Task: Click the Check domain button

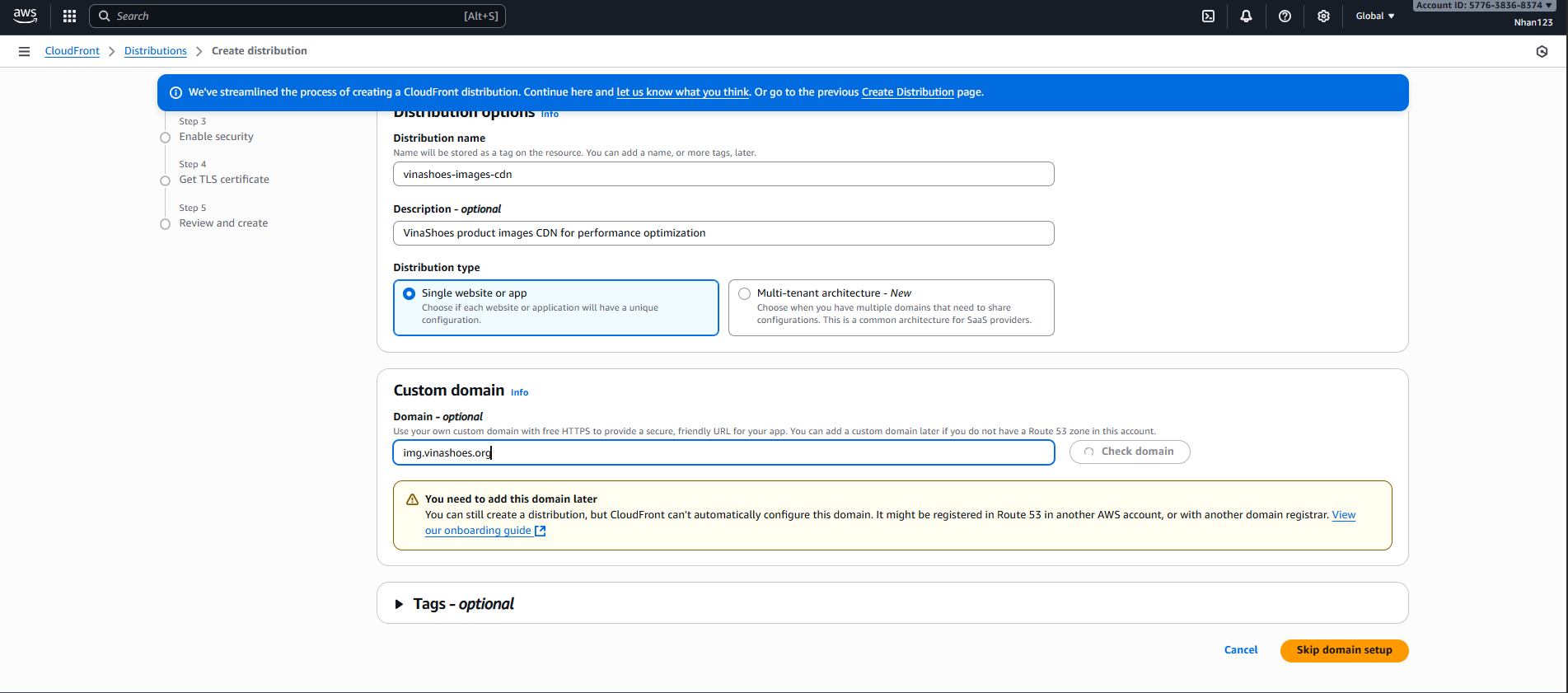Action: (1129, 452)
